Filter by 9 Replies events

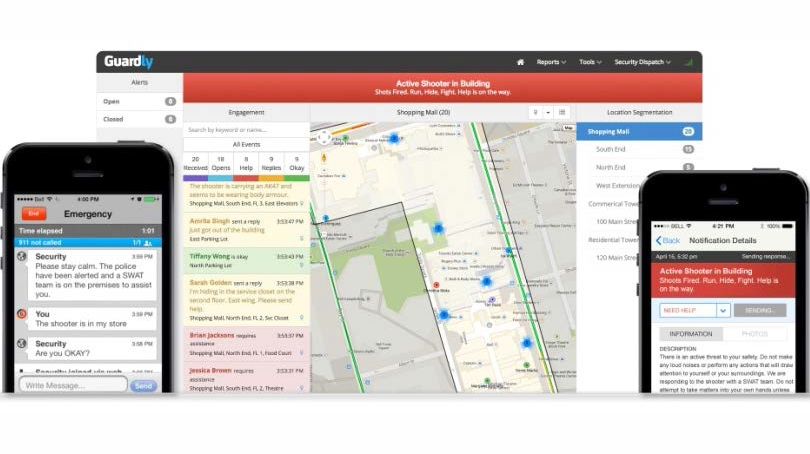pyautogui.click(x=271, y=163)
